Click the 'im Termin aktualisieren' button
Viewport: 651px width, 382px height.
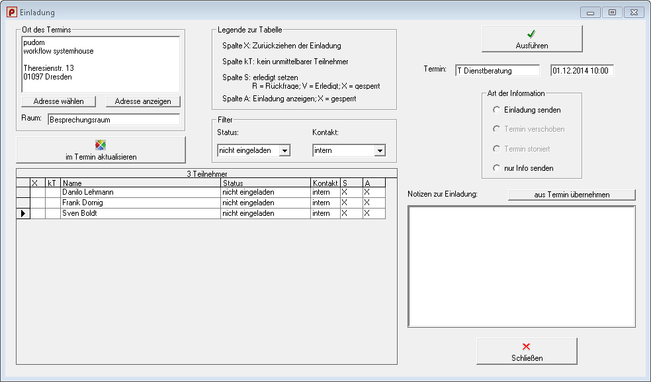tap(101, 150)
